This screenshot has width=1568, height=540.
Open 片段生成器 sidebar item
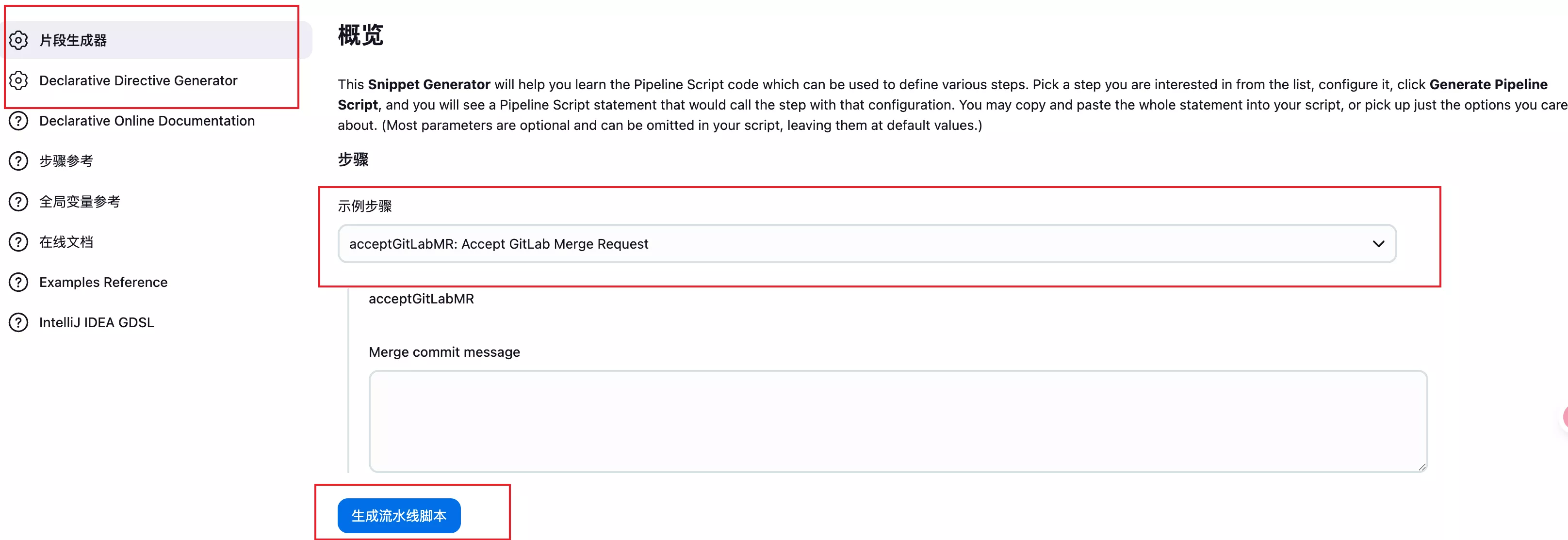73,40
